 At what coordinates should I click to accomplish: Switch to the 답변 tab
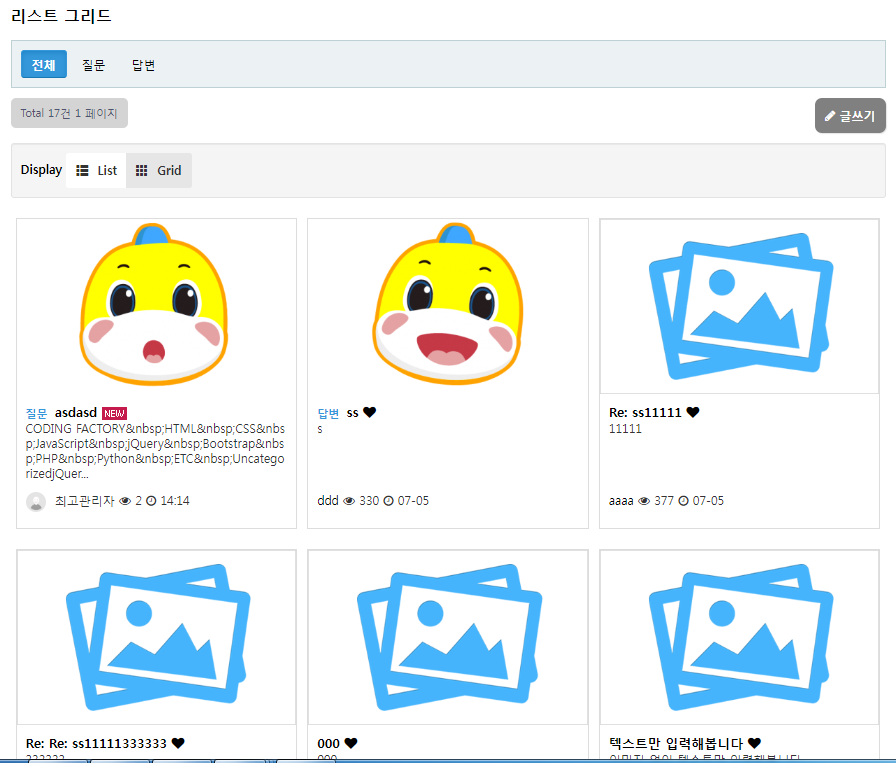tap(143, 65)
